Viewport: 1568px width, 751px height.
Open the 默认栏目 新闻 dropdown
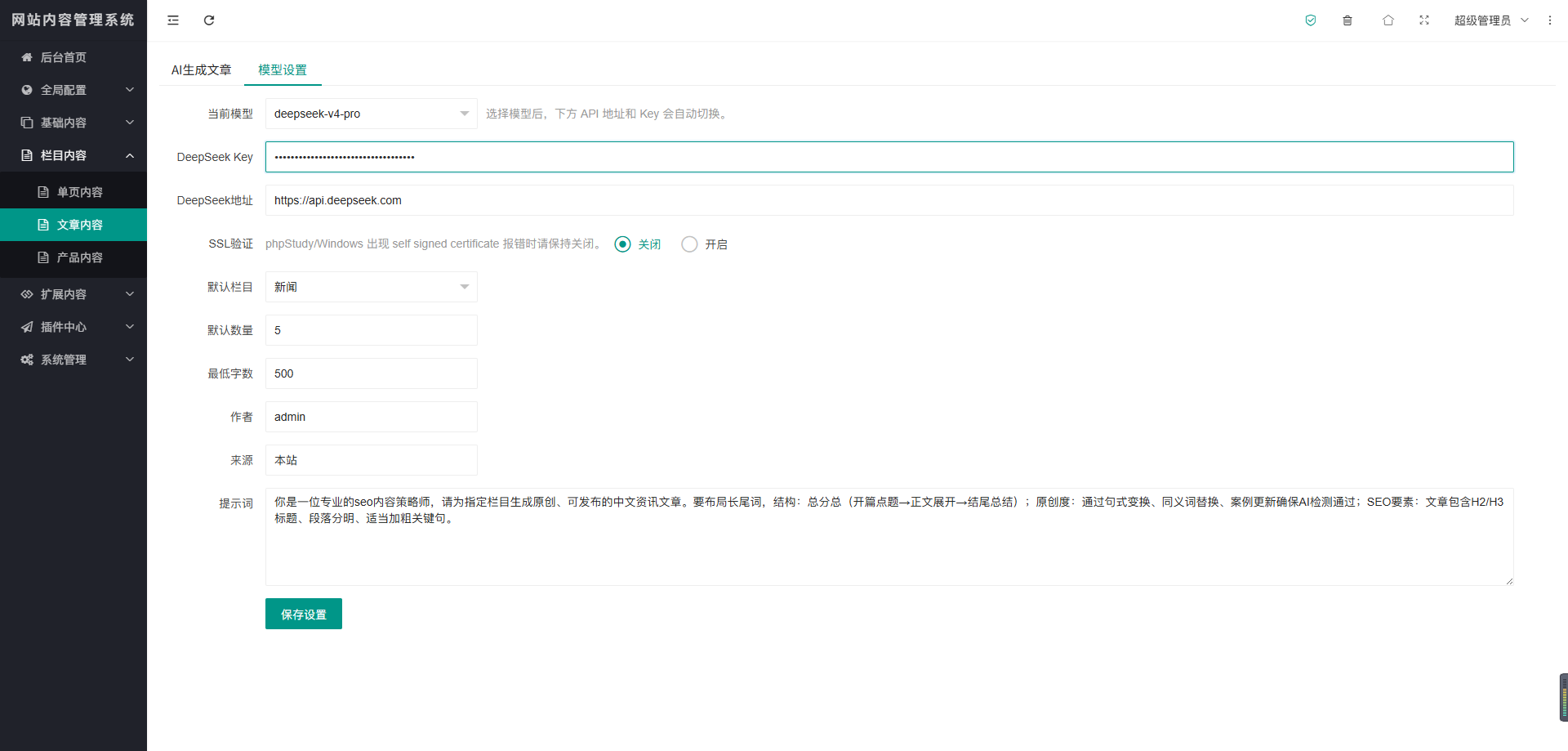click(x=372, y=287)
